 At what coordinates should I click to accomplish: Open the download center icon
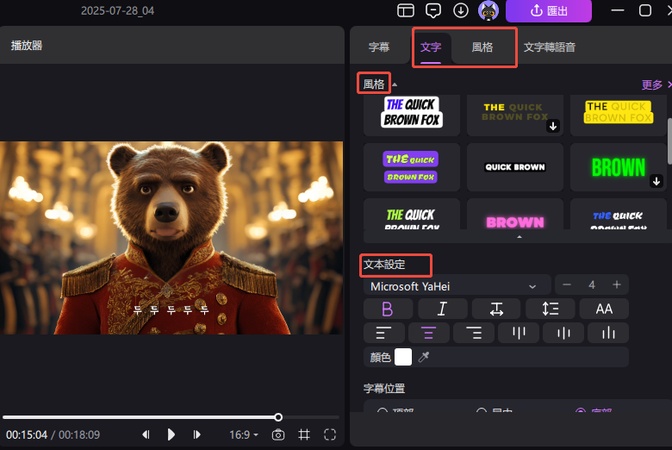[x=460, y=10]
